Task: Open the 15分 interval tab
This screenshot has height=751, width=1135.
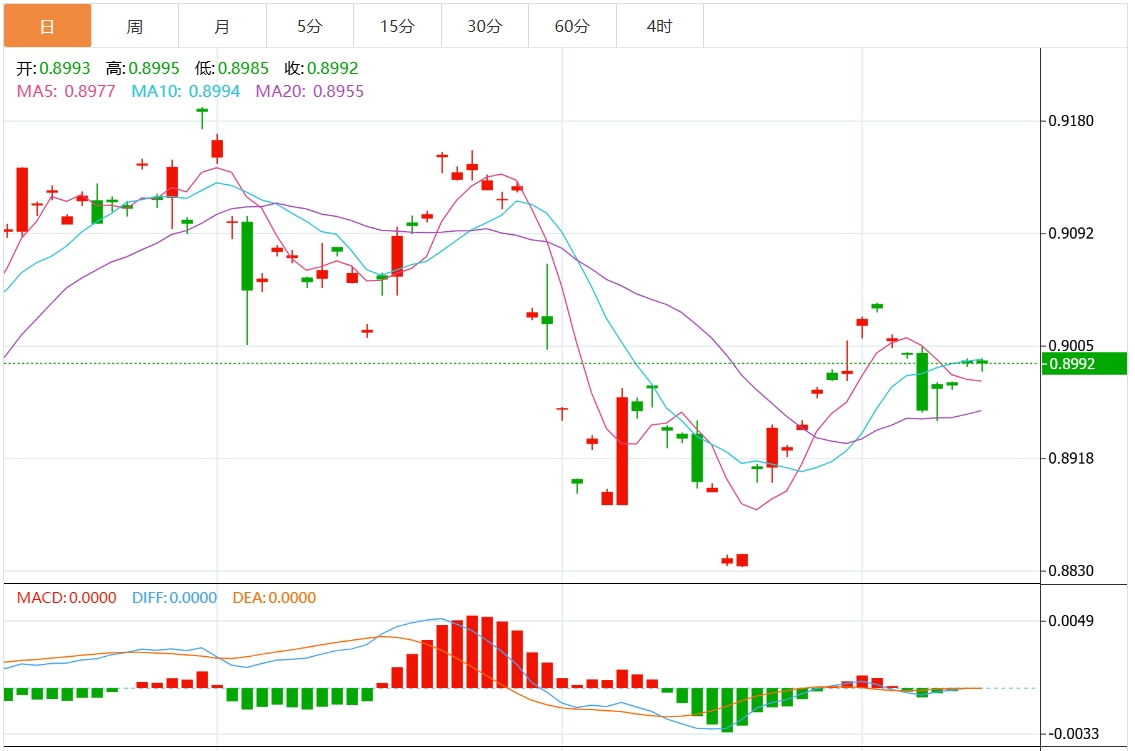Action: [397, 26]
